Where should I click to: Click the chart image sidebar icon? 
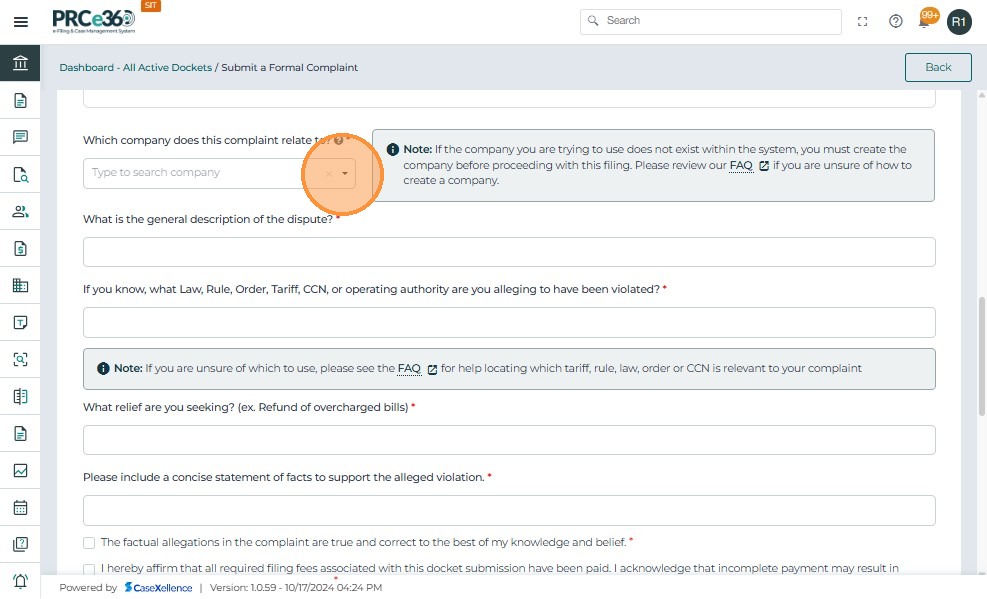20,470
